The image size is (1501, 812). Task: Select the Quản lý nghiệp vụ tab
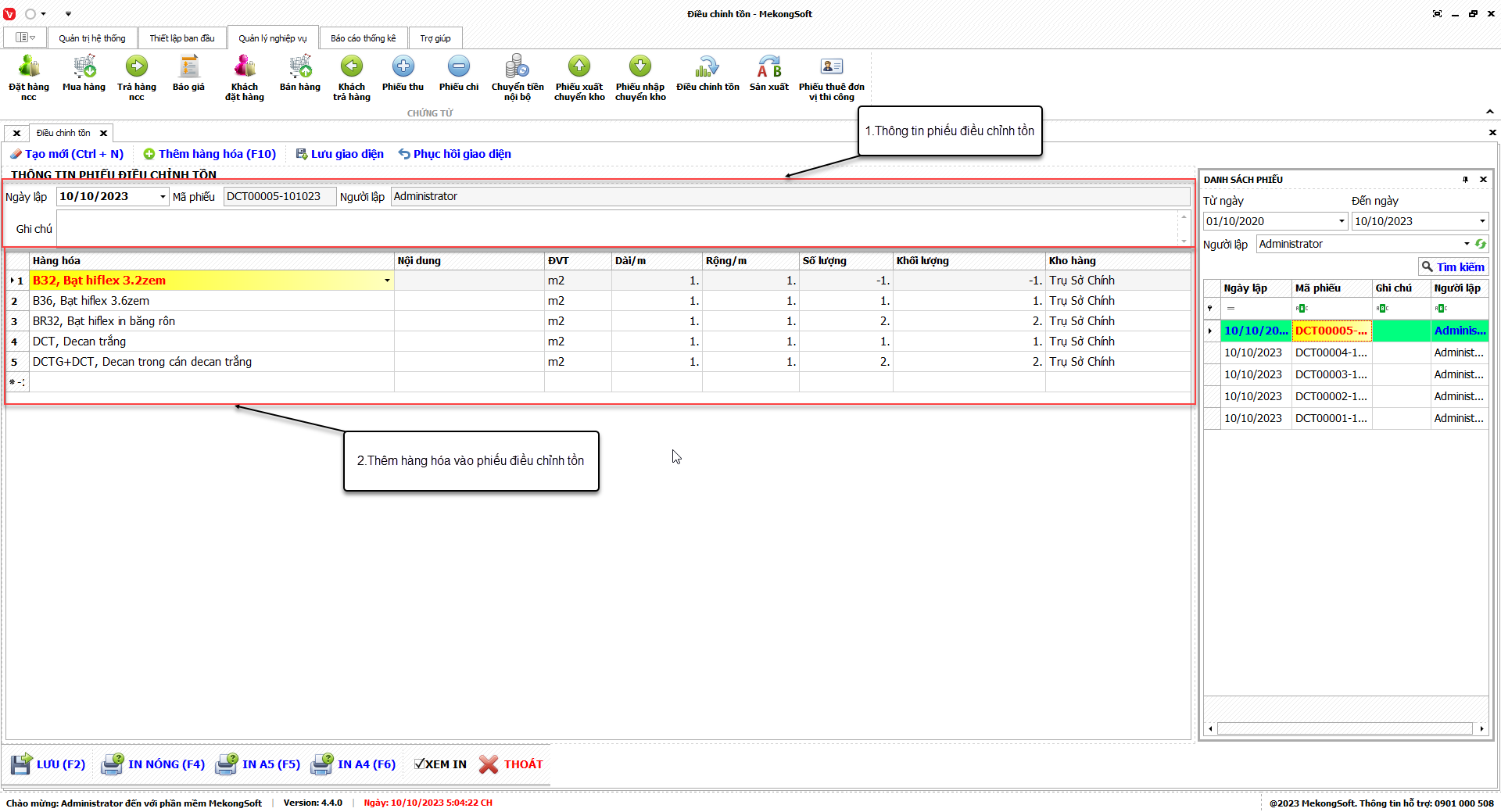pyautogui.click(x=273, y=38)
